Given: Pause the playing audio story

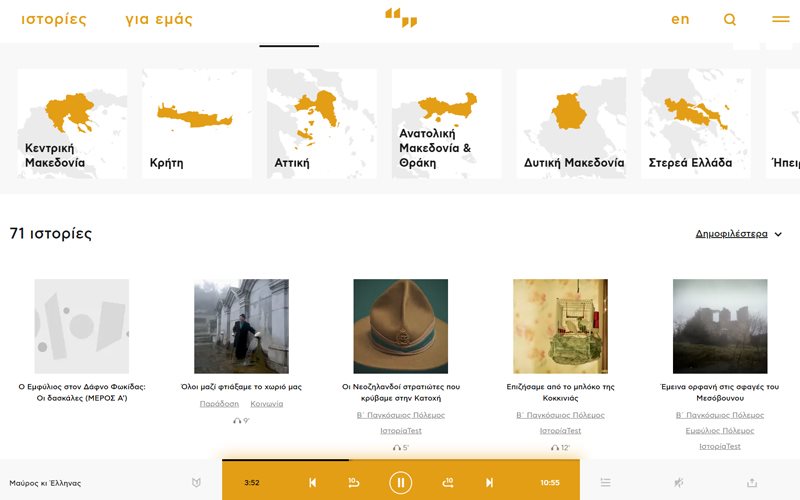Looking at the screenshot, I should 400,483.
